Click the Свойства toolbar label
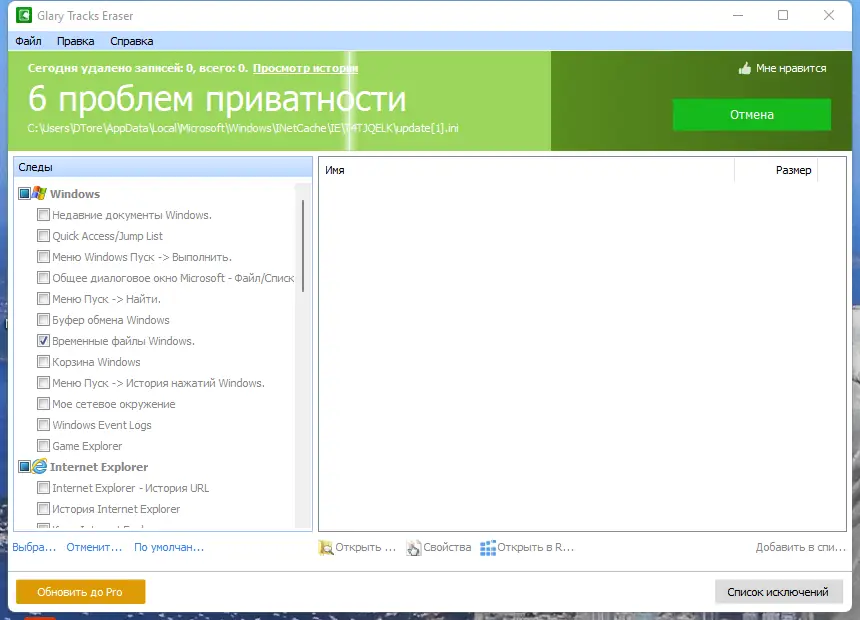Image resolution: width=860 pixels, height=620 pixels. click(x=447, y=547)
